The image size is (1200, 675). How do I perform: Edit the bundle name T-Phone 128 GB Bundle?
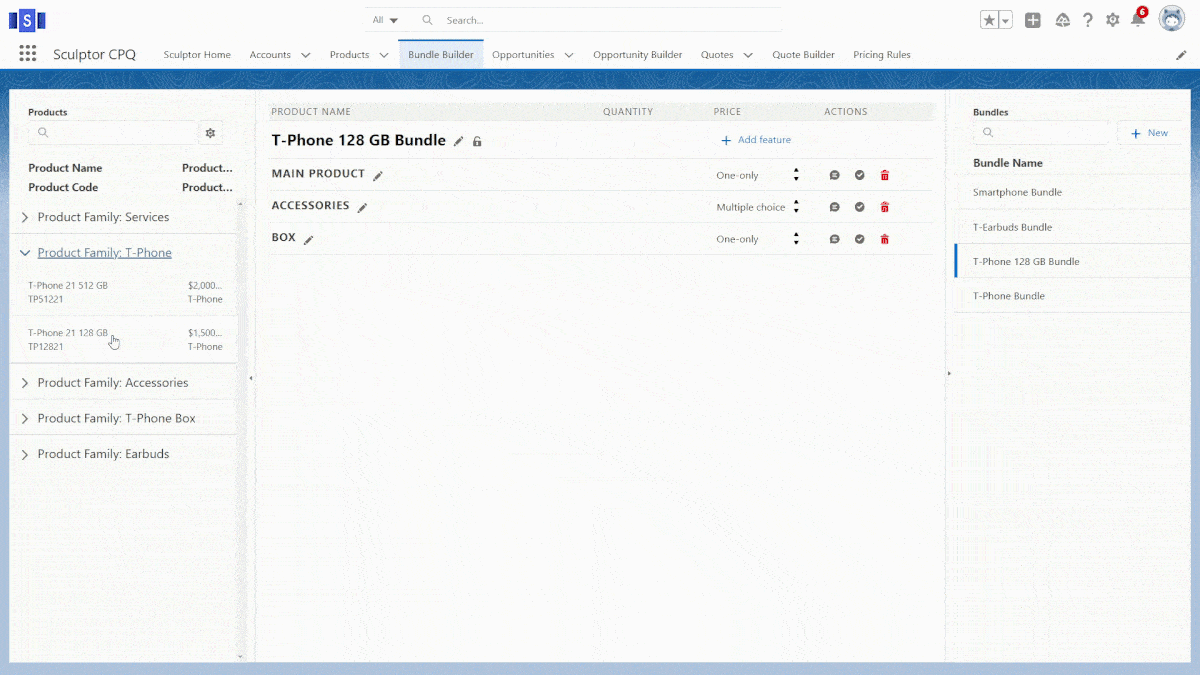459,141
